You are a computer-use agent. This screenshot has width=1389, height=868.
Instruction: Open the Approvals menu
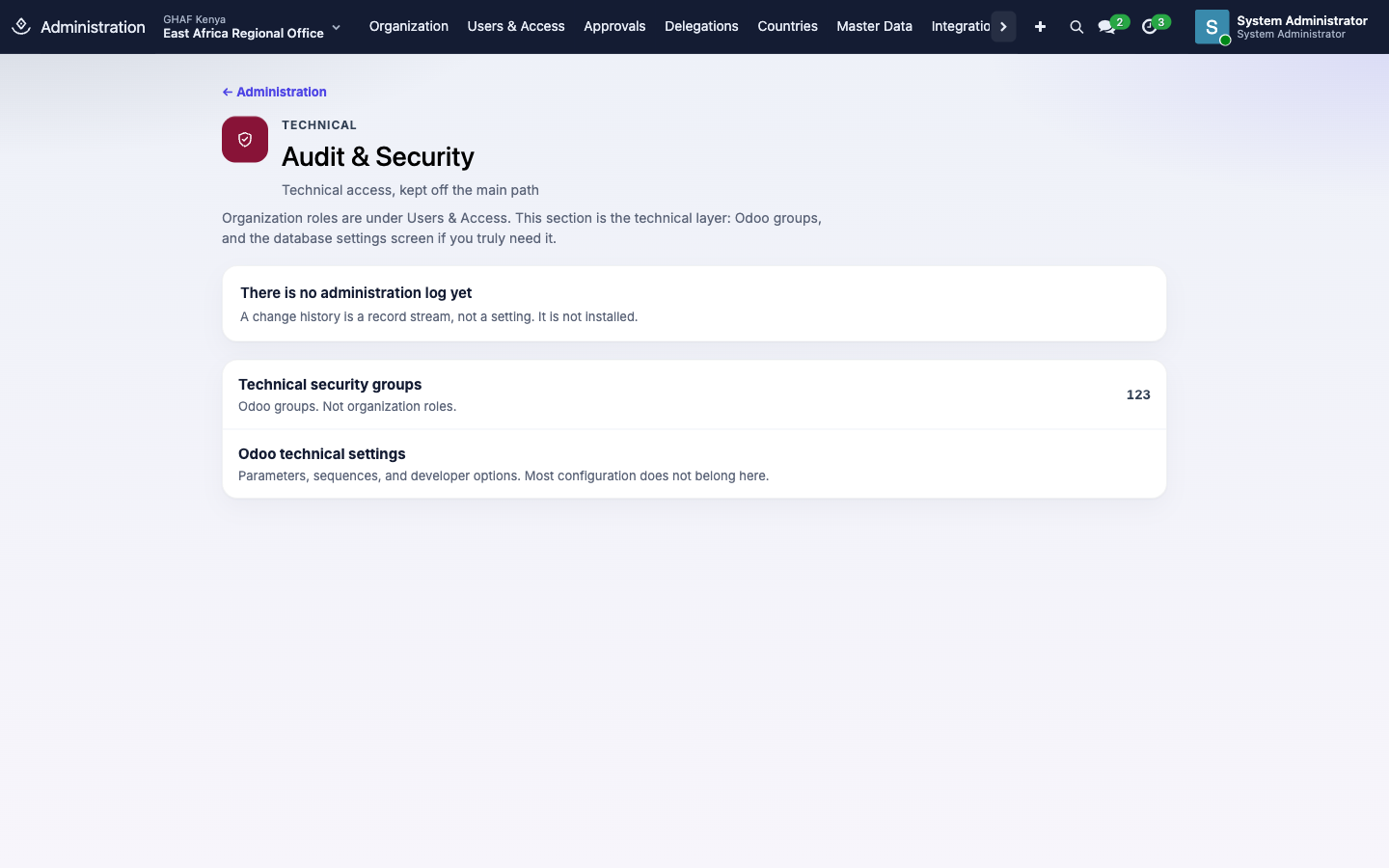tap(614, 26)
